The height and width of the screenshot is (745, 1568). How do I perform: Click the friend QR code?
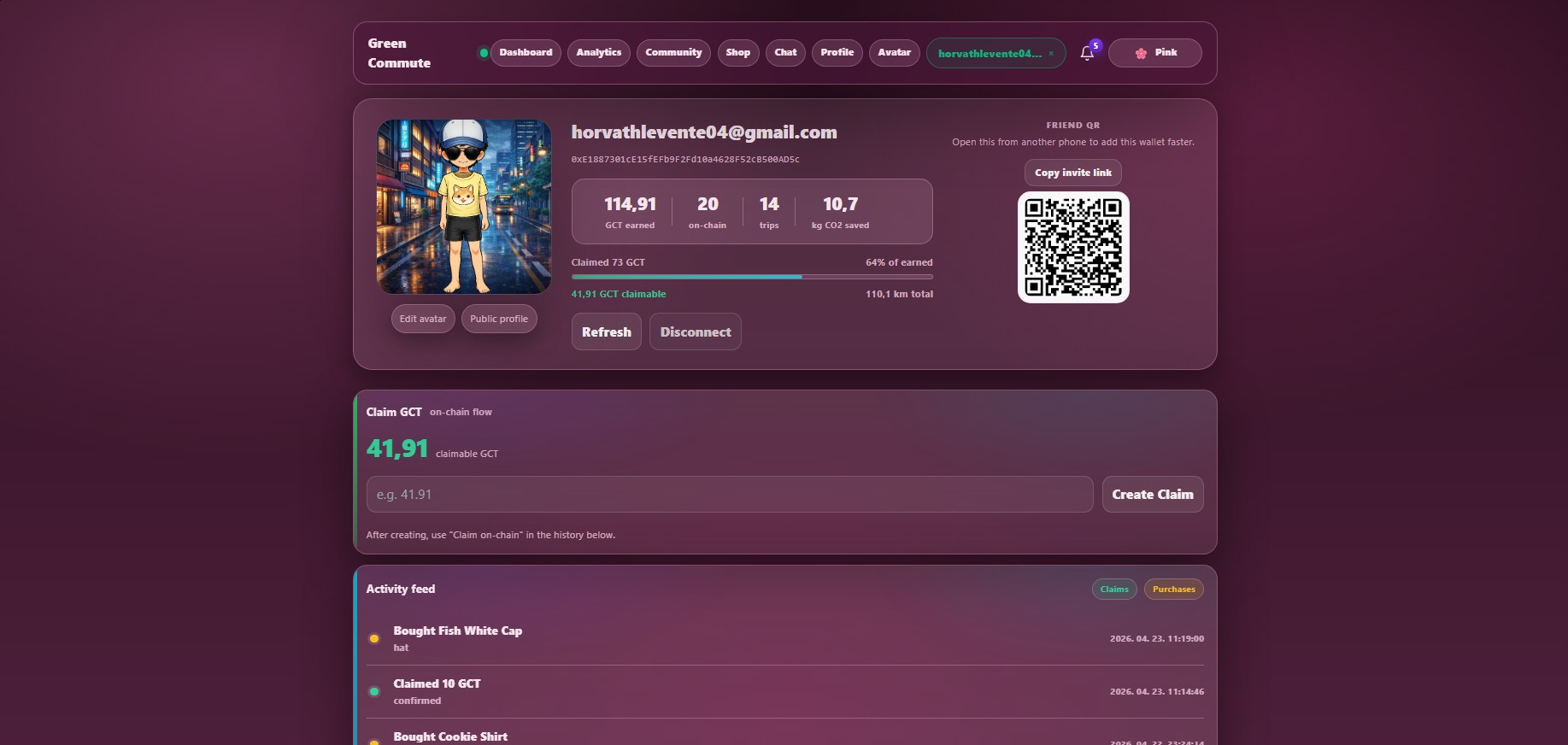click(x=1073, y=247)
